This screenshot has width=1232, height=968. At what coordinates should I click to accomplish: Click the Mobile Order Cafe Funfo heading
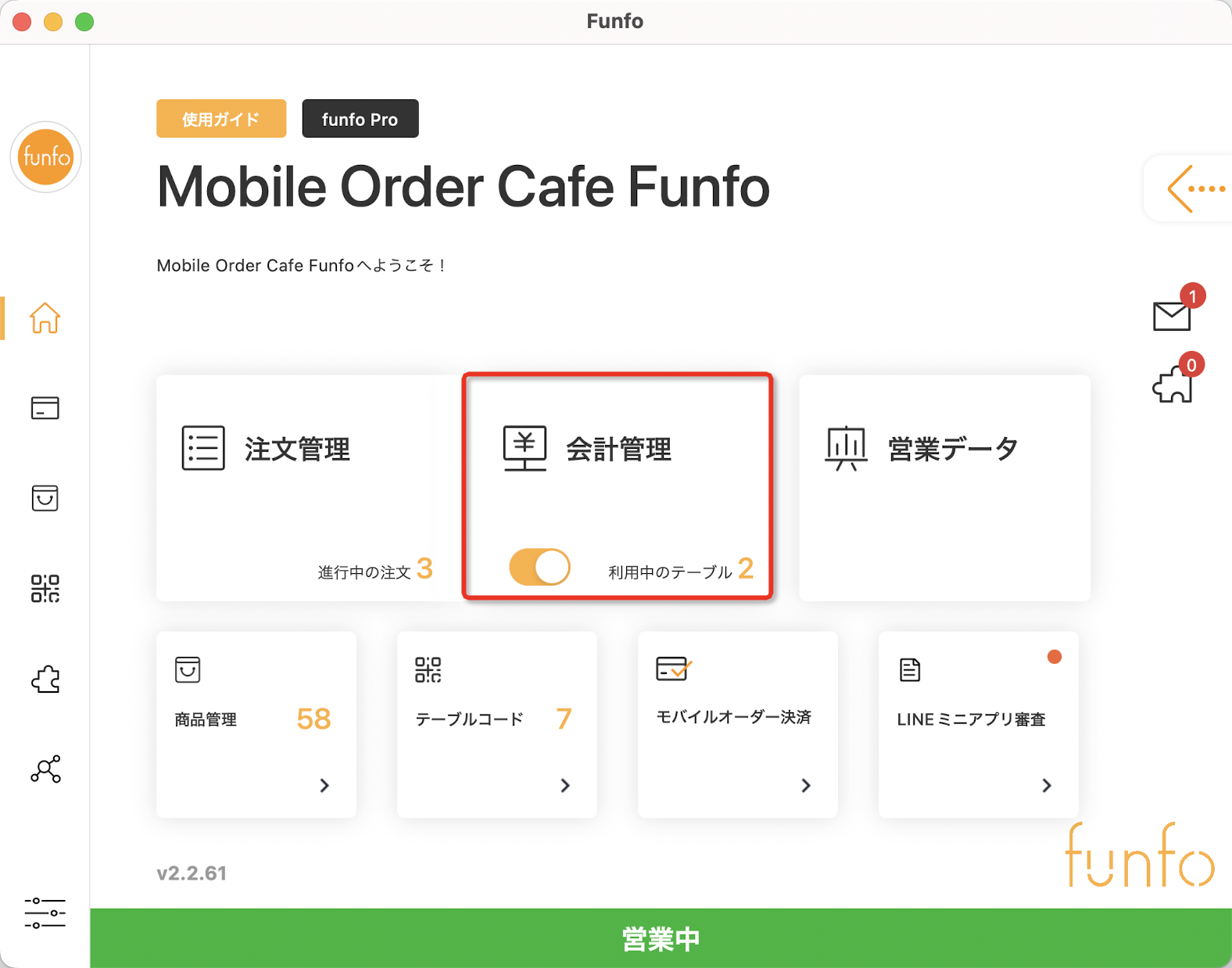click(x=463, y=188)
